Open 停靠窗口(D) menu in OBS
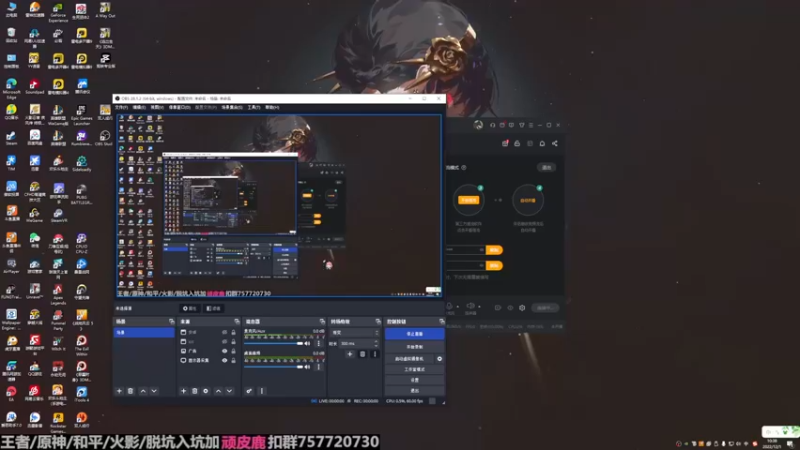Screen dimensions: 800x450 pos(179,108)
